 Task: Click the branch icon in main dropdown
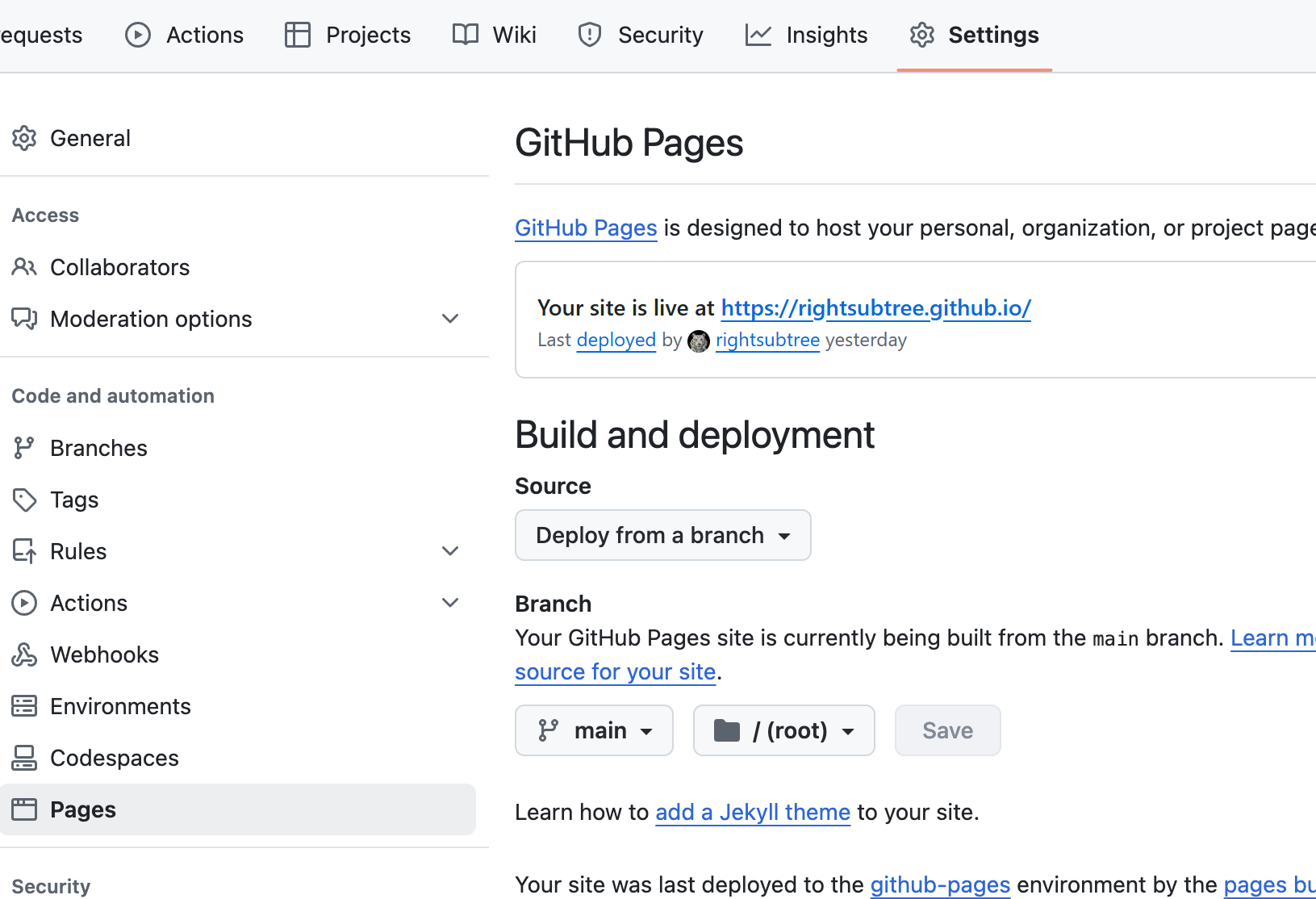pyautogui.click(x=549, y=730)
